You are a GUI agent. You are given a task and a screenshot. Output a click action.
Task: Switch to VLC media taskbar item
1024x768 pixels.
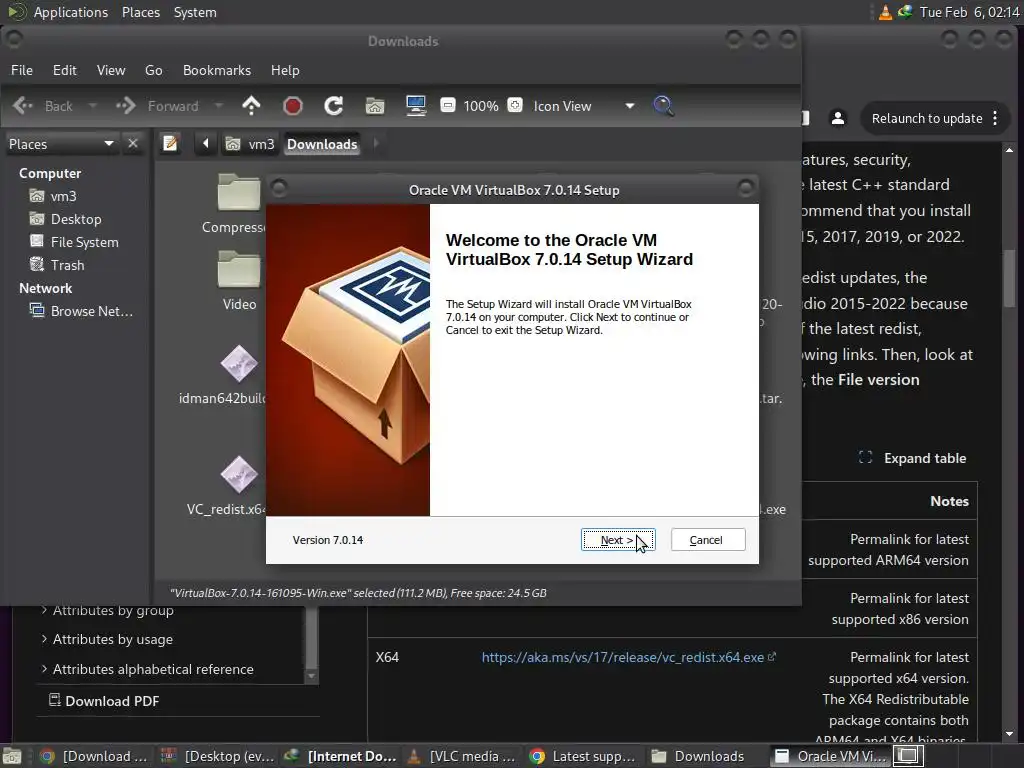462,756
